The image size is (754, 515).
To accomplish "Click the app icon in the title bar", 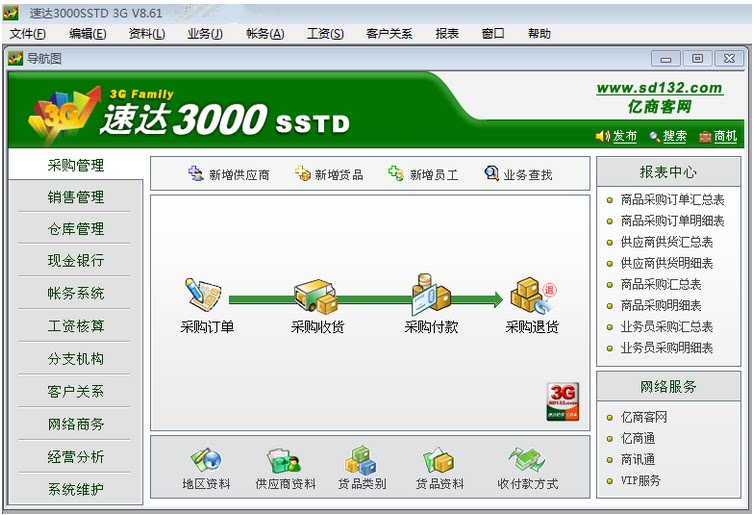I will tap(11, 13).
